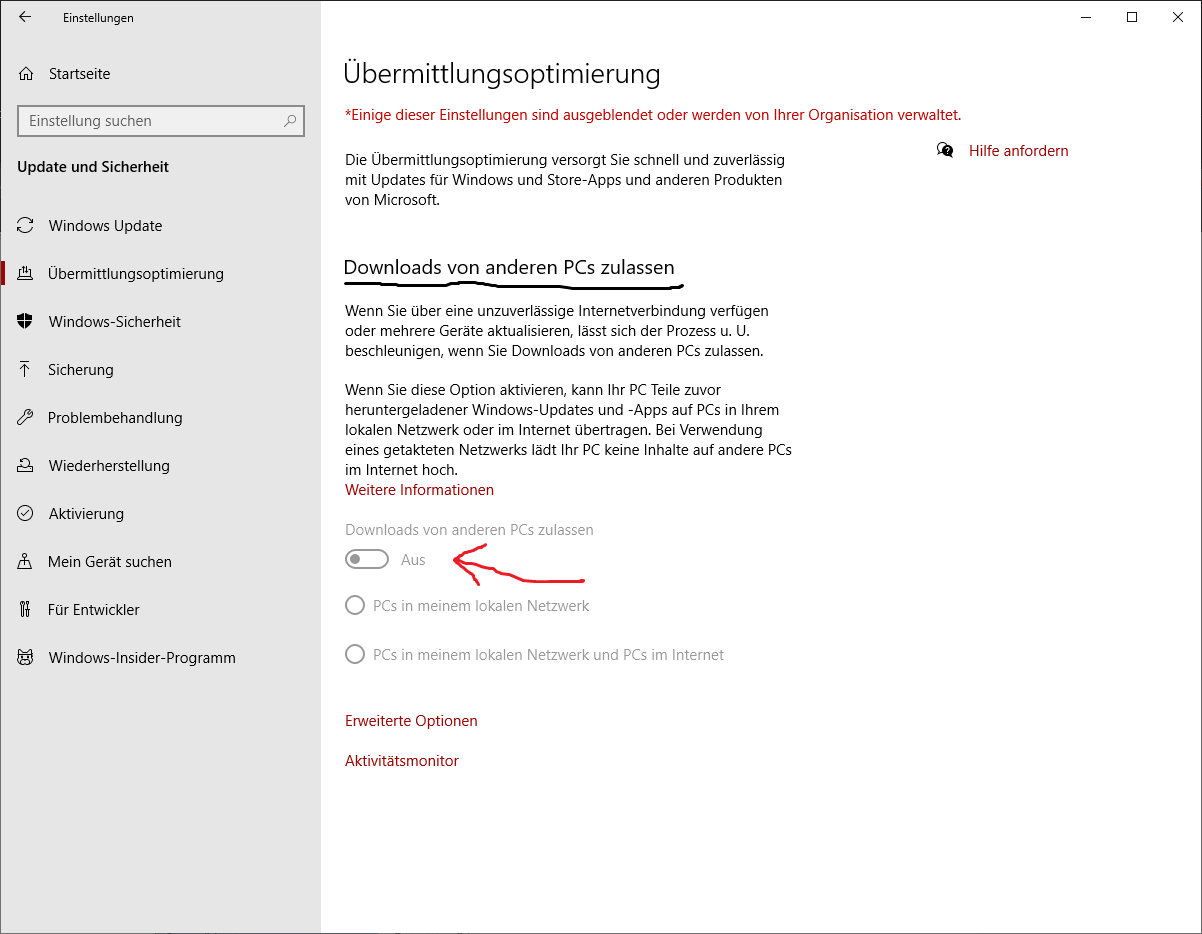Click the Windows-Insider-Programm cat icon

[26, 658]
